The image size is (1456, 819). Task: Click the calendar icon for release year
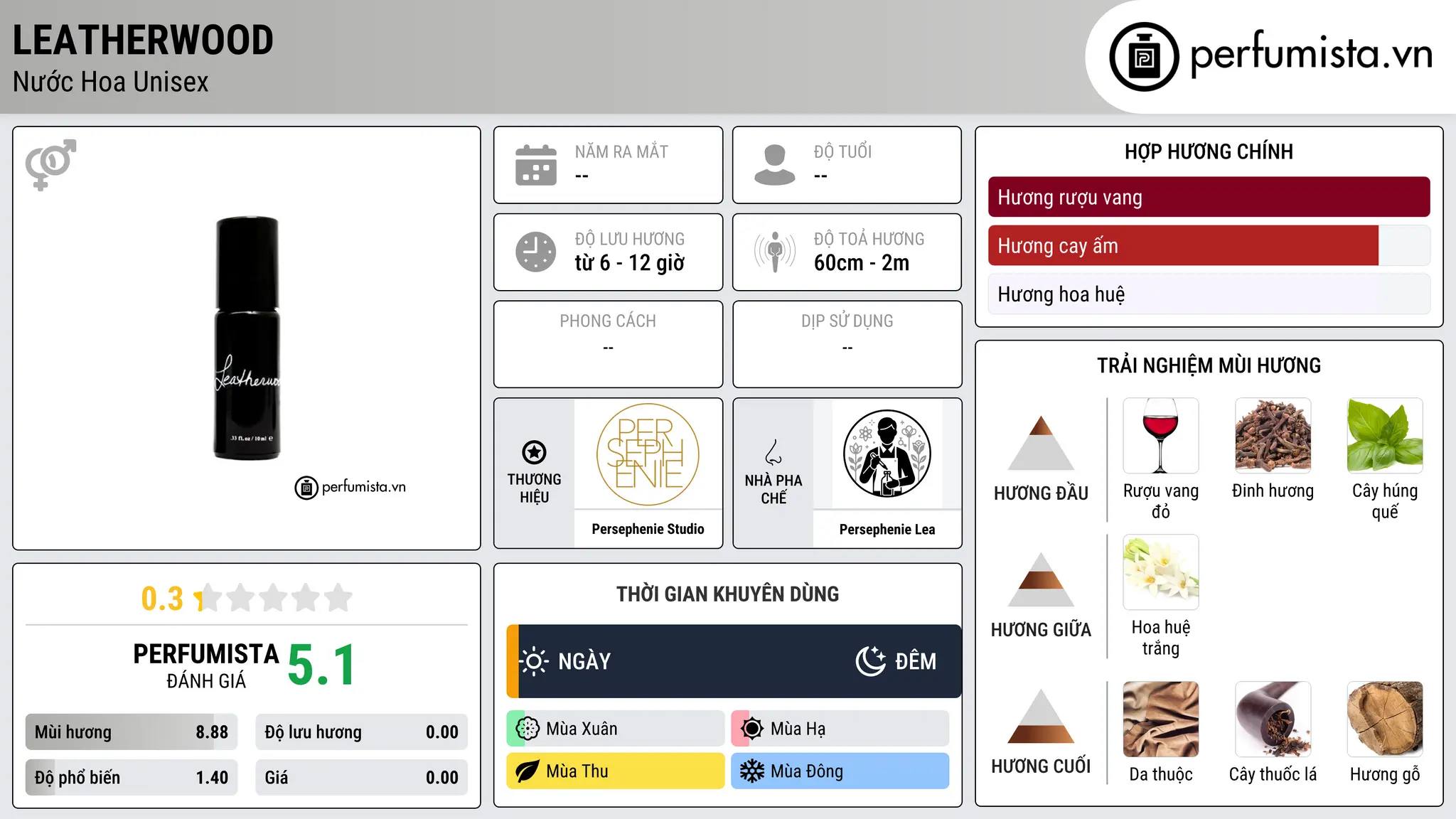pyautogui.click(x=536, y=165)
